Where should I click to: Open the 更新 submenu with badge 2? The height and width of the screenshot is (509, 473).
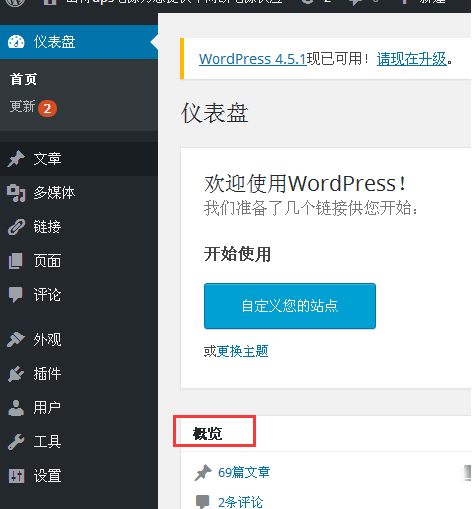click(x=33, y=107)
